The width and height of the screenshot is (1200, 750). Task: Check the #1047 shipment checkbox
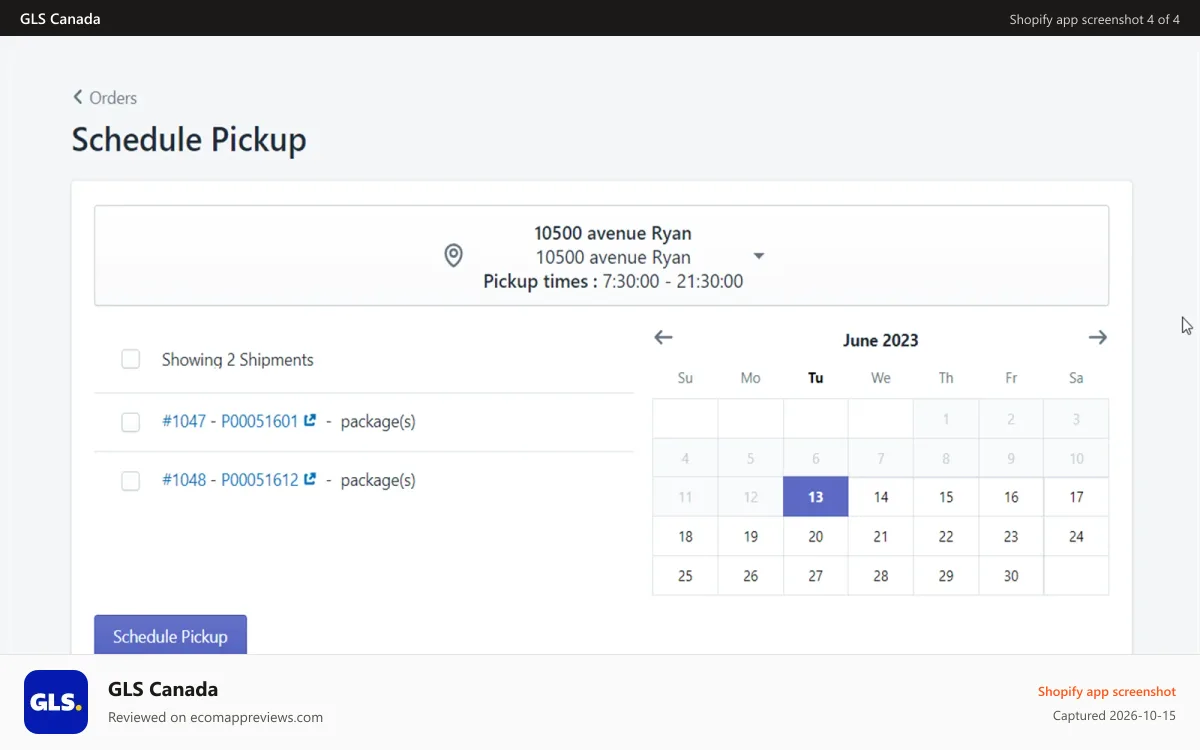pyautogui.click(x=131, y=422)
